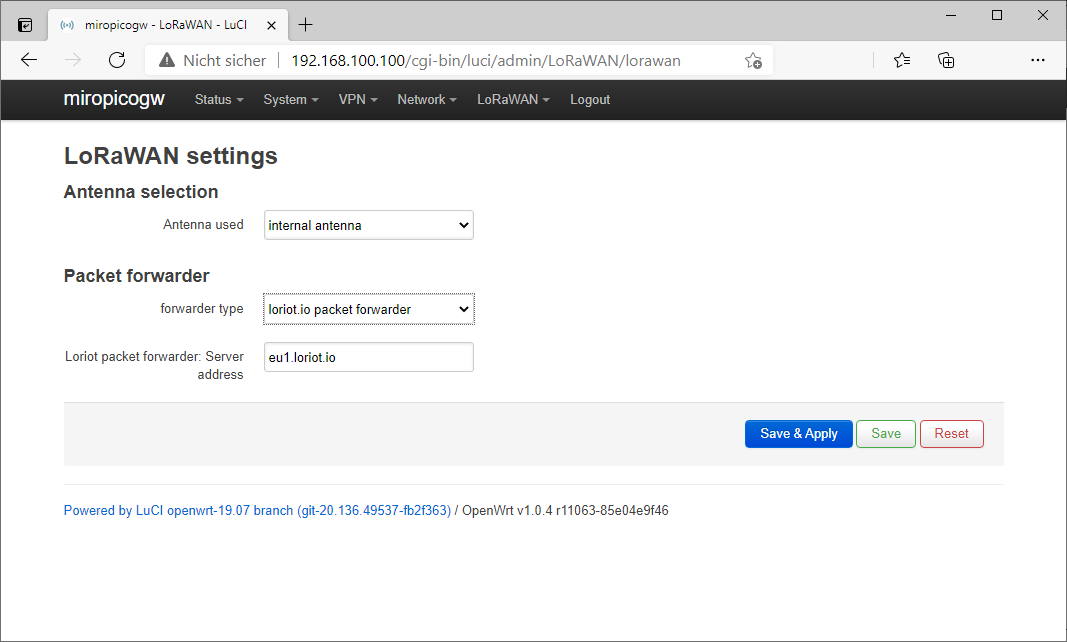Open the favorites list icon

(902, 60)
